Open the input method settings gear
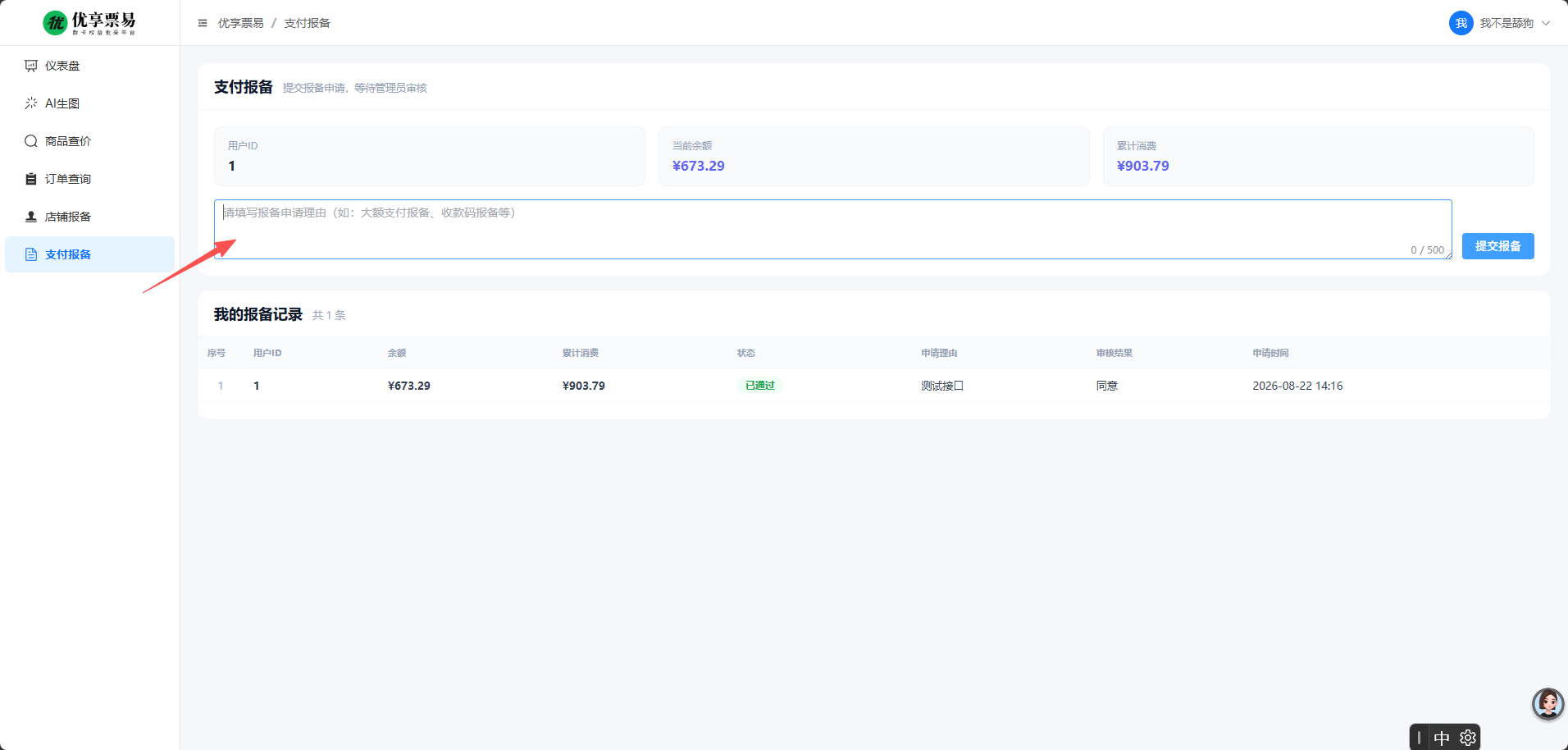This screenshot has width=1568, height=750. (1468, 739)
